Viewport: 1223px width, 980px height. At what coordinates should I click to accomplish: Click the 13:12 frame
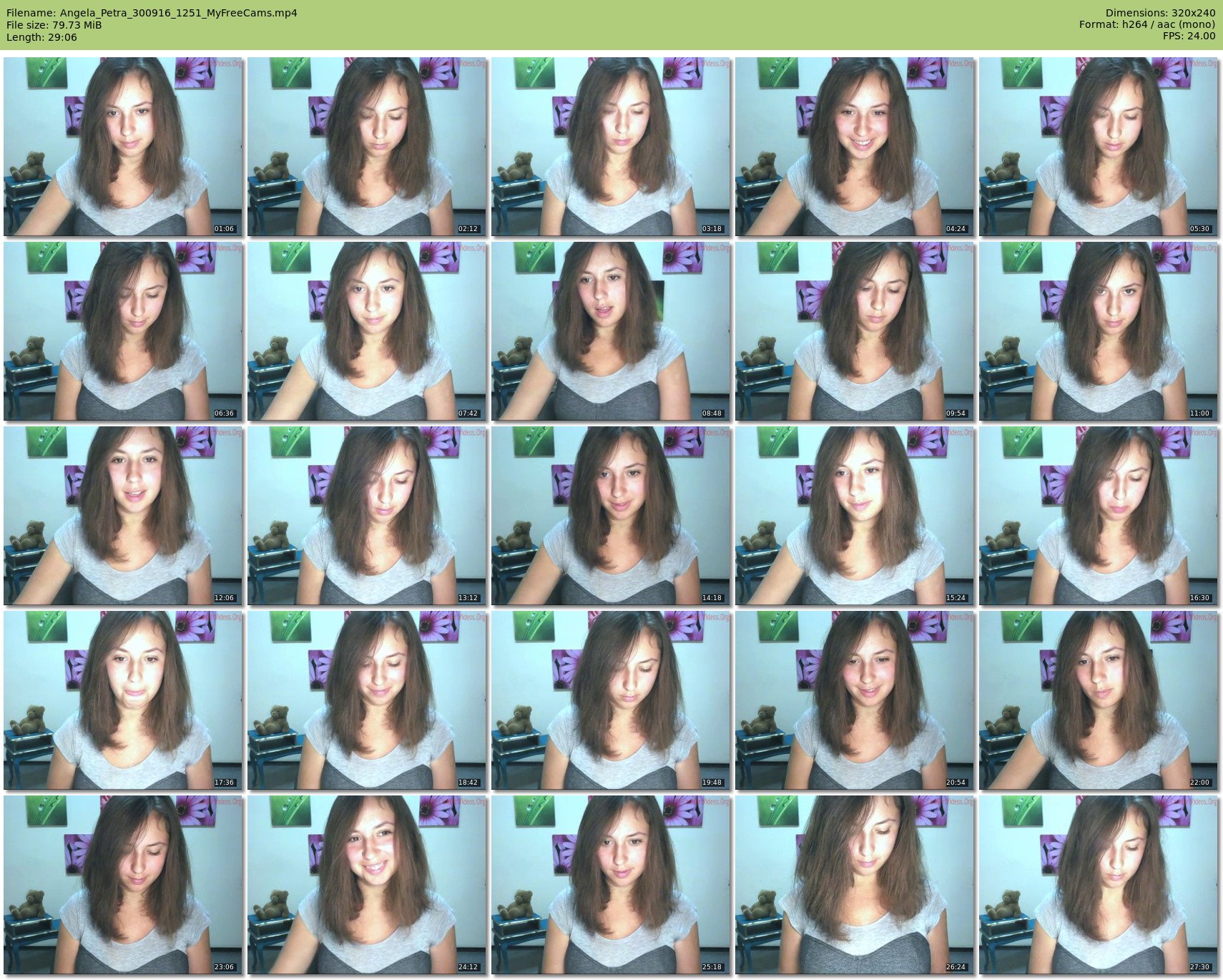coord(367,516)
